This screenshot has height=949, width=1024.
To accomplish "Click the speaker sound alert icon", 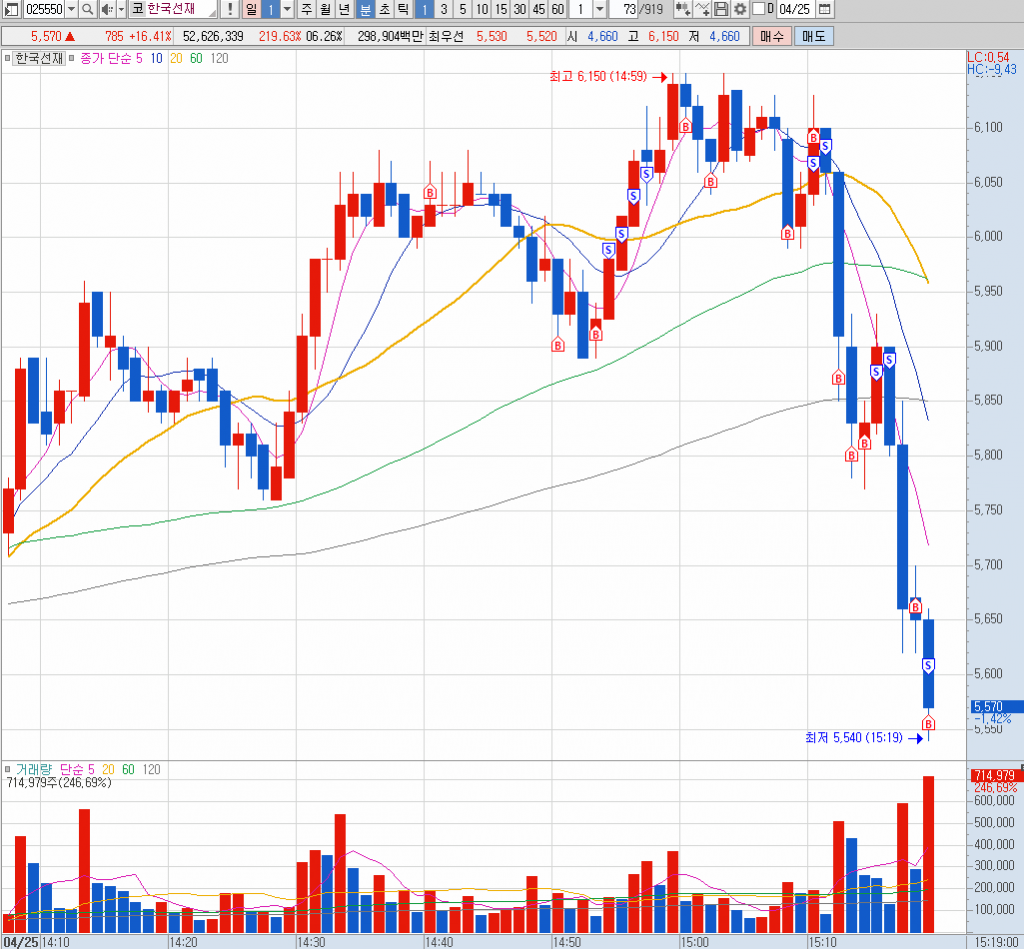I will [x=108, y=9].
